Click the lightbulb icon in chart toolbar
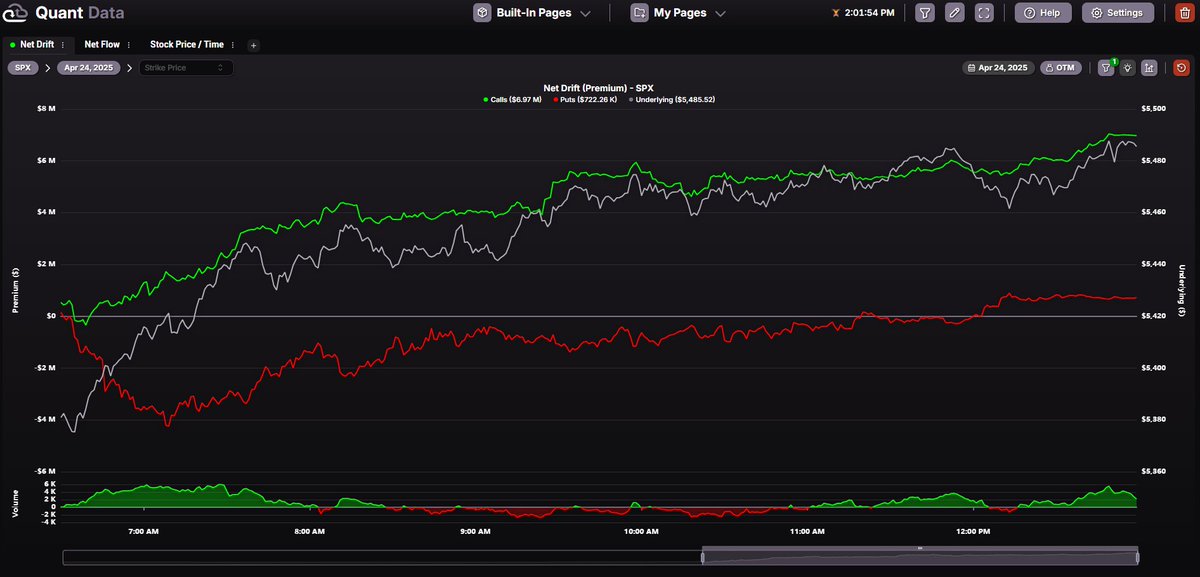 (x=1127, y=68)
